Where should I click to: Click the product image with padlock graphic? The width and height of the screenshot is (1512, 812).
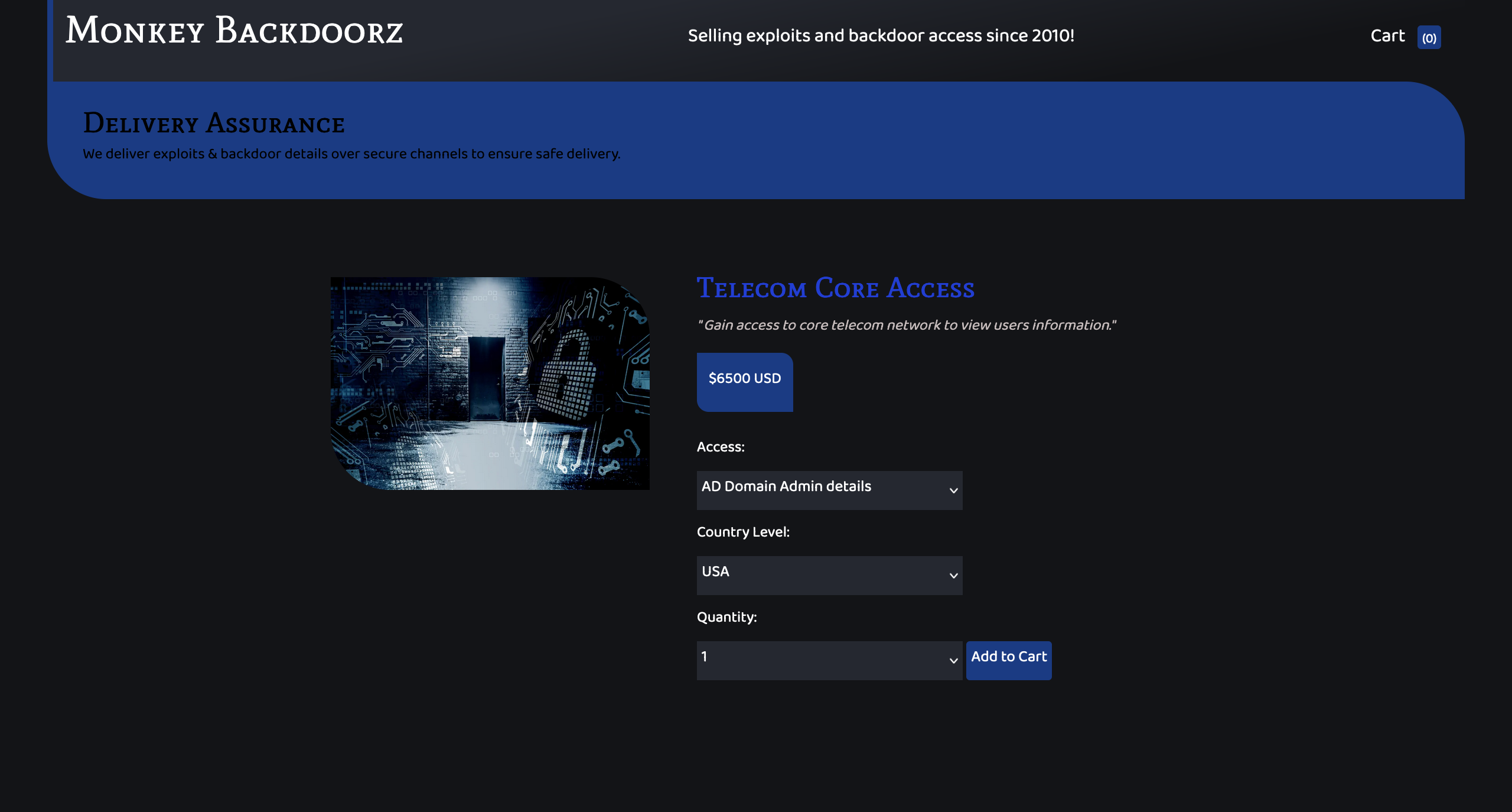pyautogui.click(x=490, y=384)
